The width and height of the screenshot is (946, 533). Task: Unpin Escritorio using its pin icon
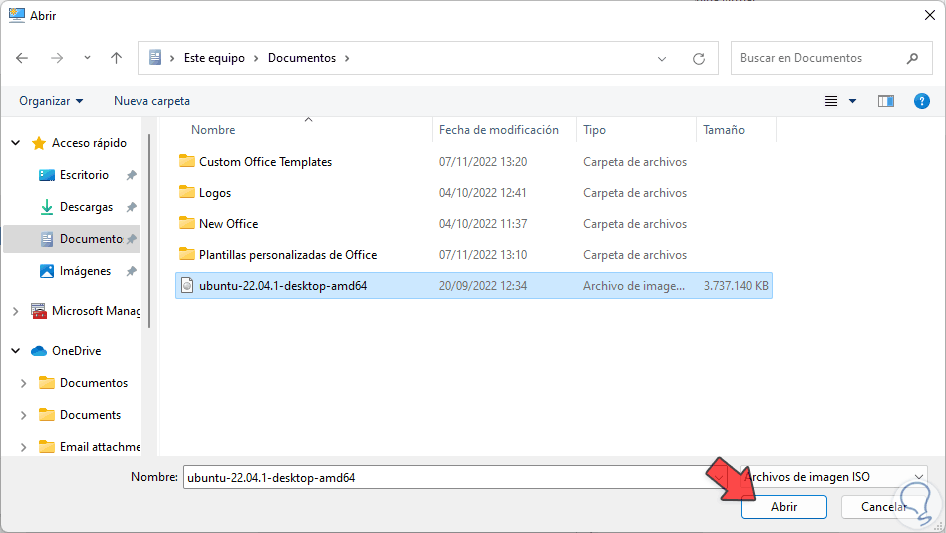point(131,175)
